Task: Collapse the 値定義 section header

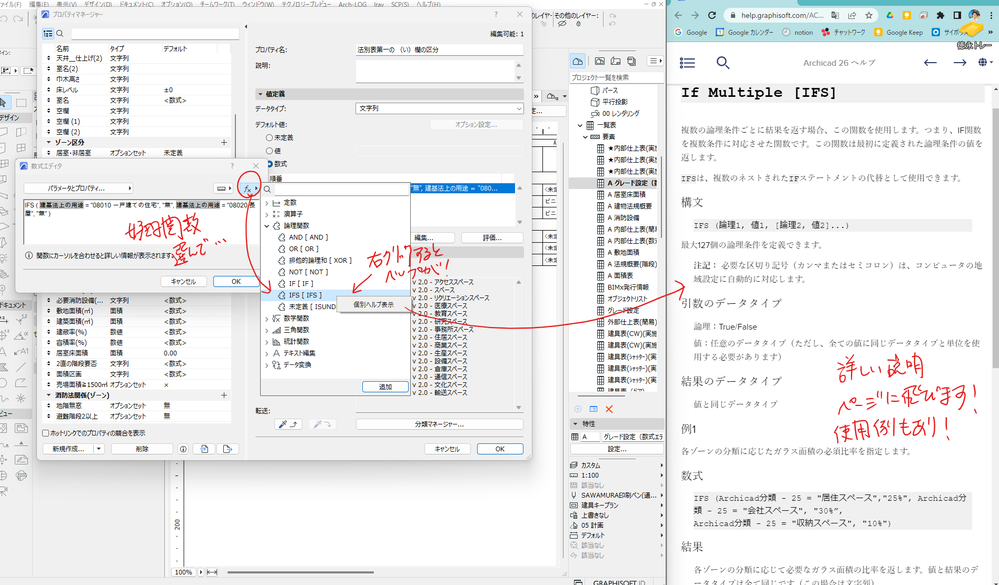Action: (x=260, y=94)
